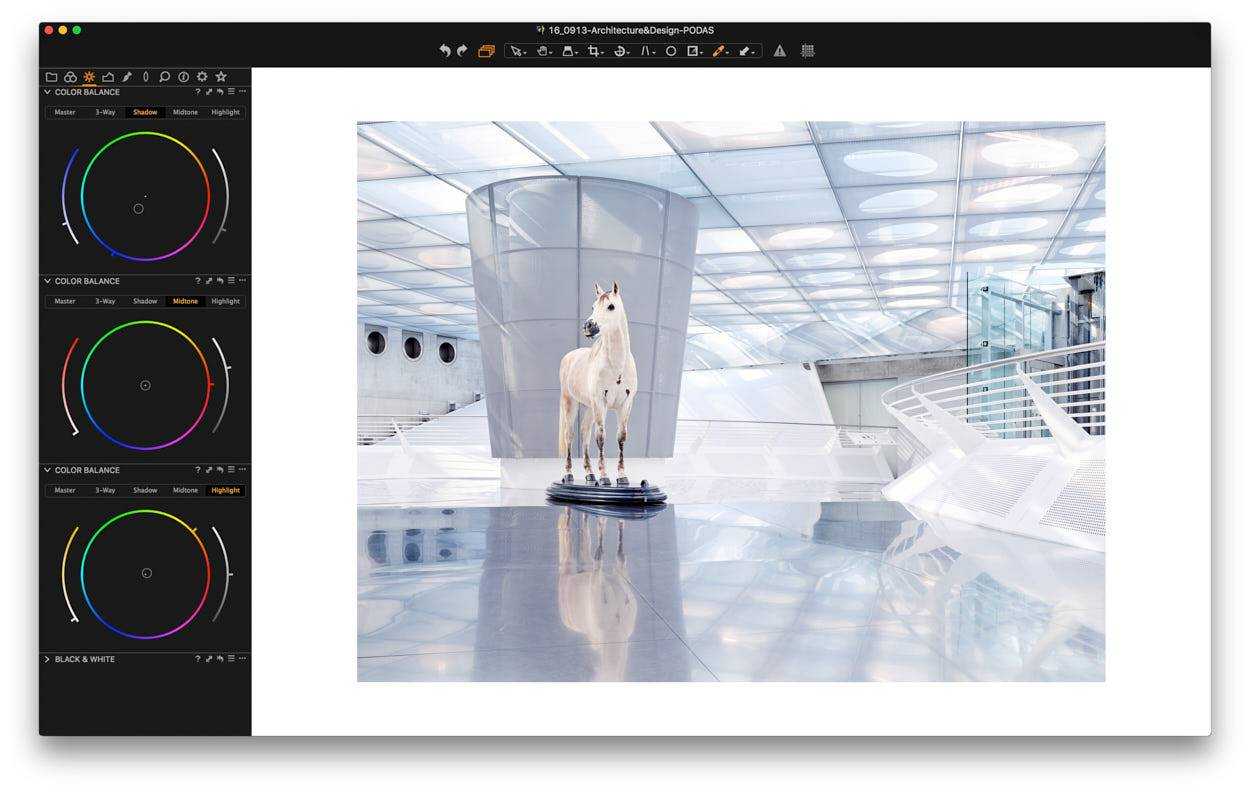
Task: Toggle the grid overlay icon
Action: coord(808,51)
